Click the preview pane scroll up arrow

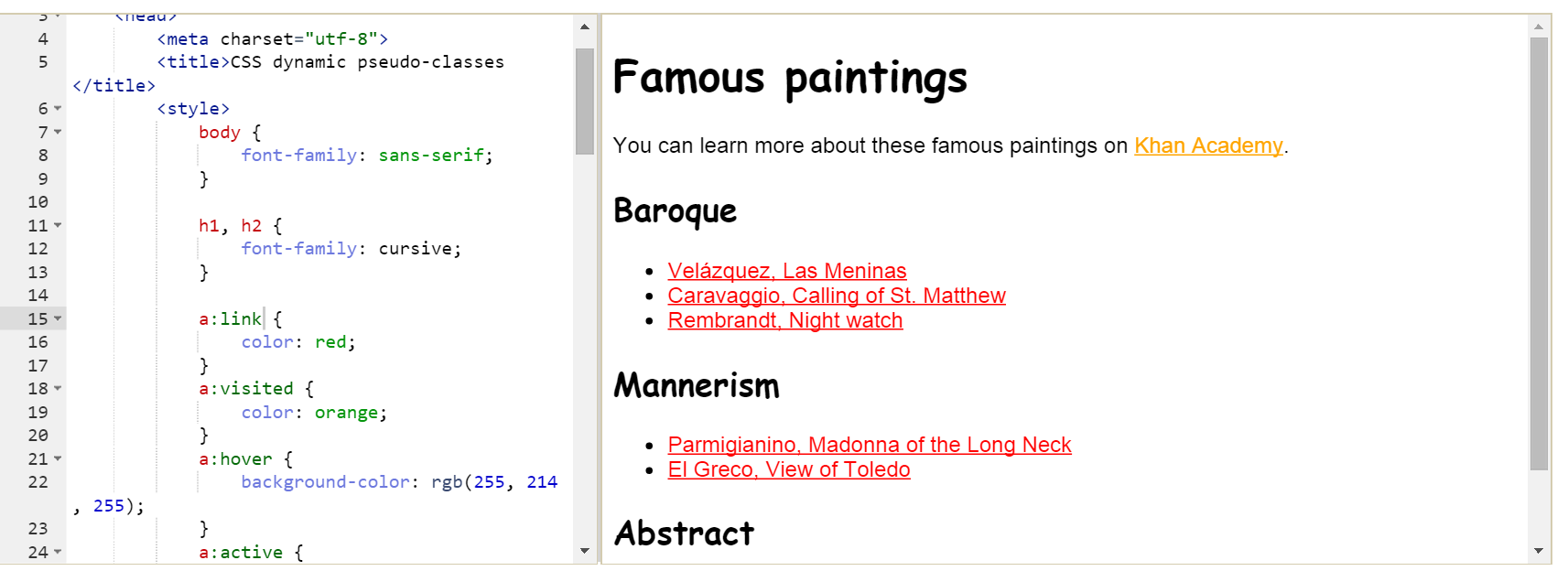coord(1539,27)
